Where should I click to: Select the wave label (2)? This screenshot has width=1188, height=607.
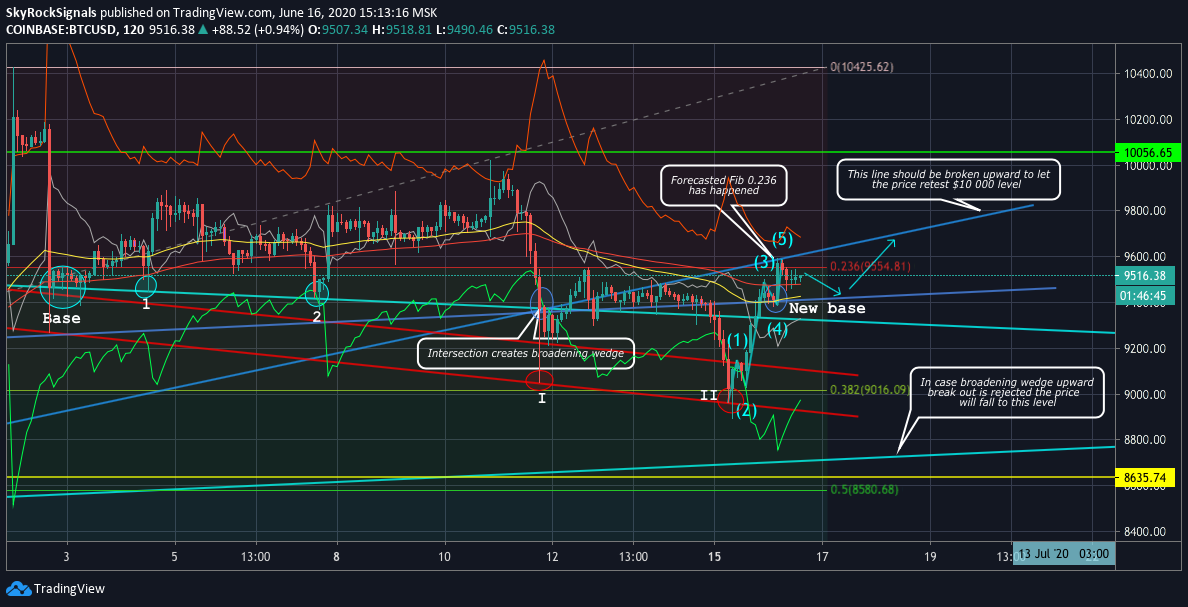[x=746, y=411]
